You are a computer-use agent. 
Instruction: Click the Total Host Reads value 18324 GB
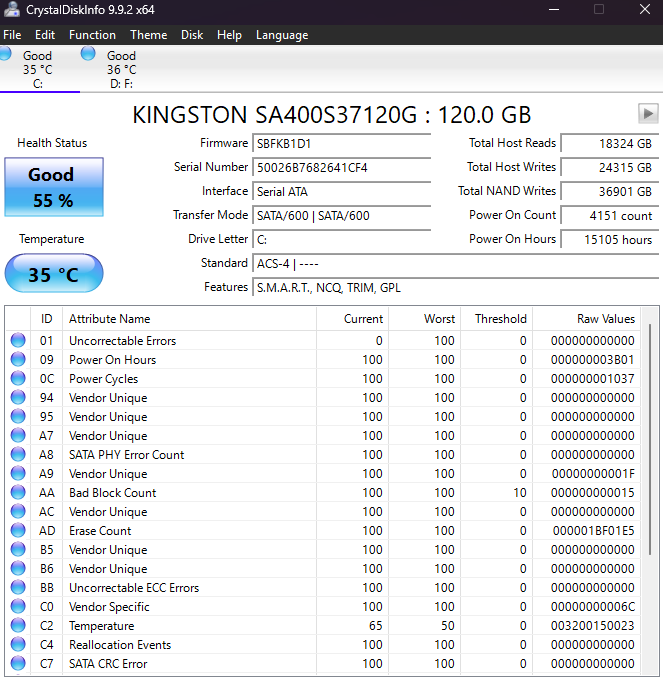609,144
